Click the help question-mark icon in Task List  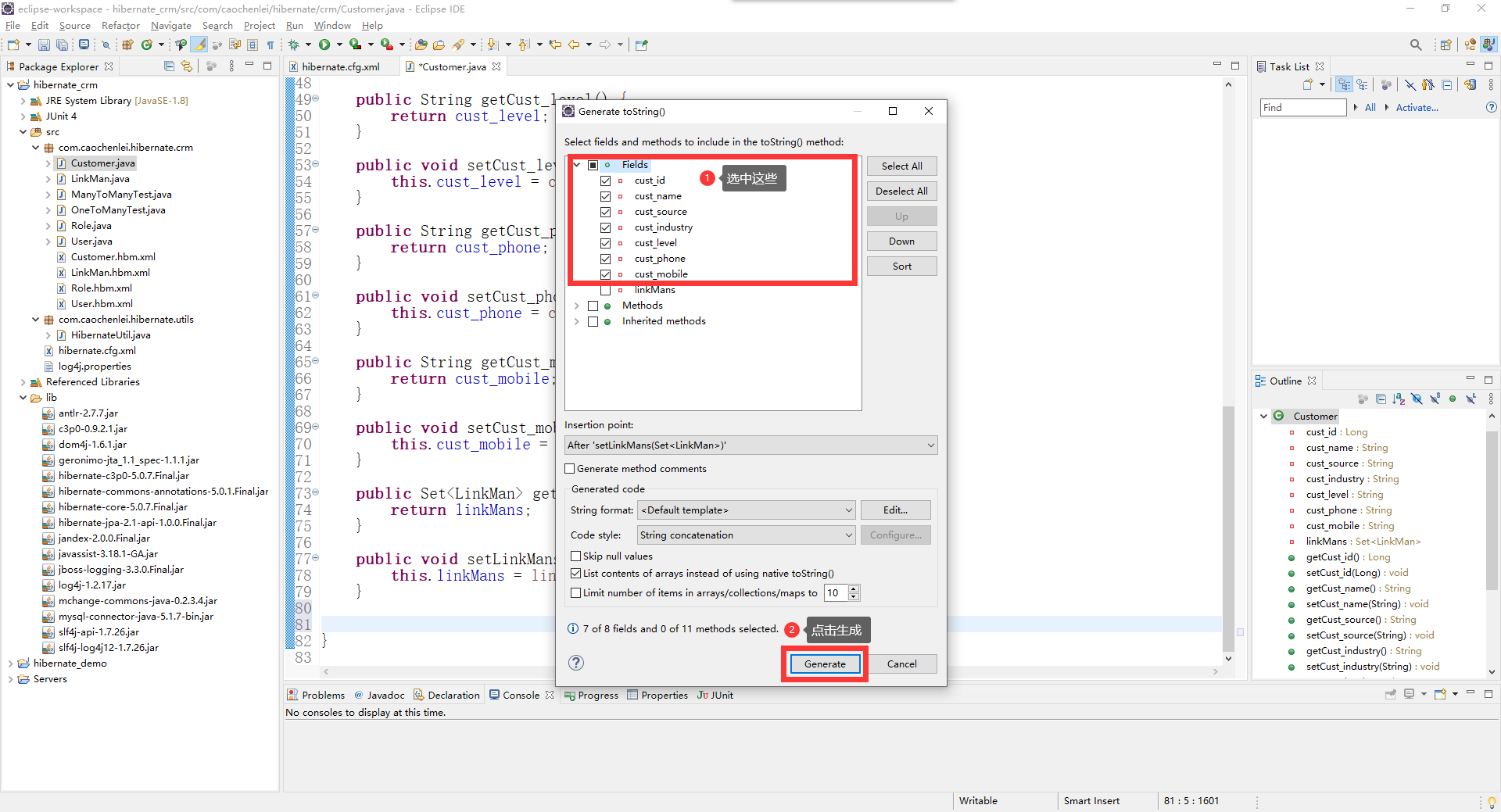point(1492,107)
